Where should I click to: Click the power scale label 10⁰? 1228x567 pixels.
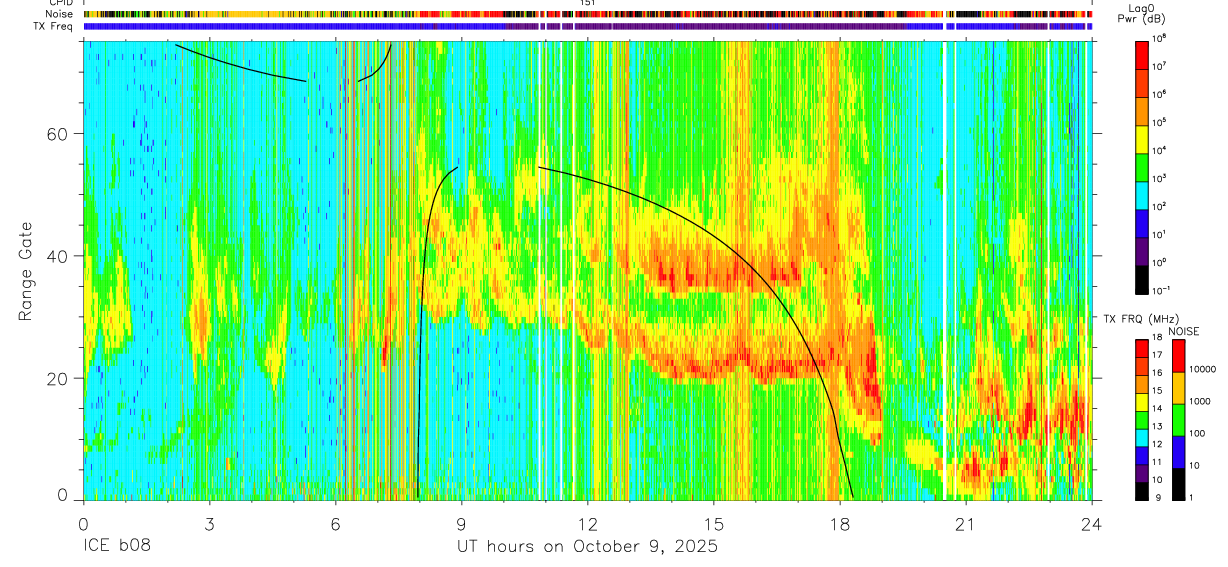coord(1159,262)
